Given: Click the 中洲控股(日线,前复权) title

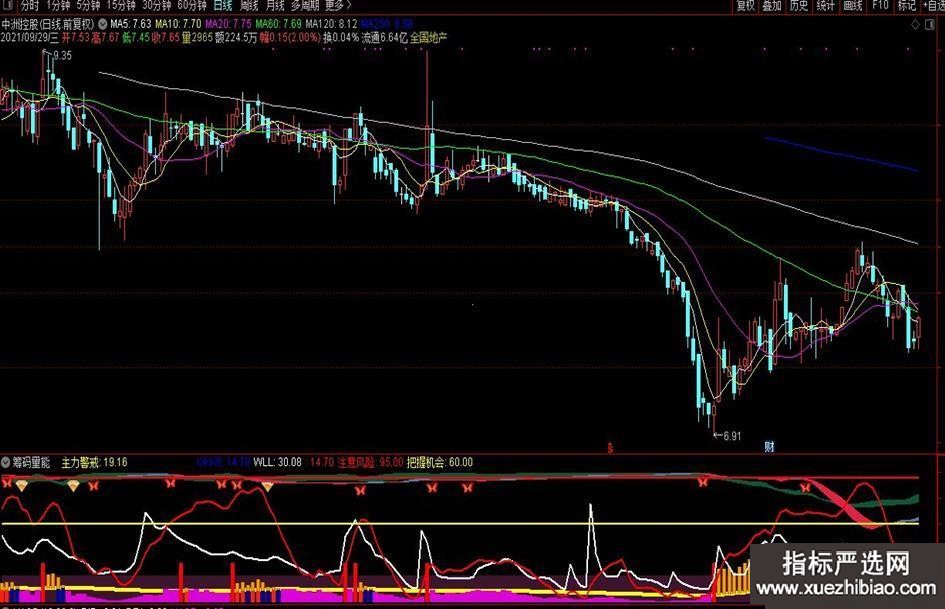Looking at the screenshot, I should [48, 24].
